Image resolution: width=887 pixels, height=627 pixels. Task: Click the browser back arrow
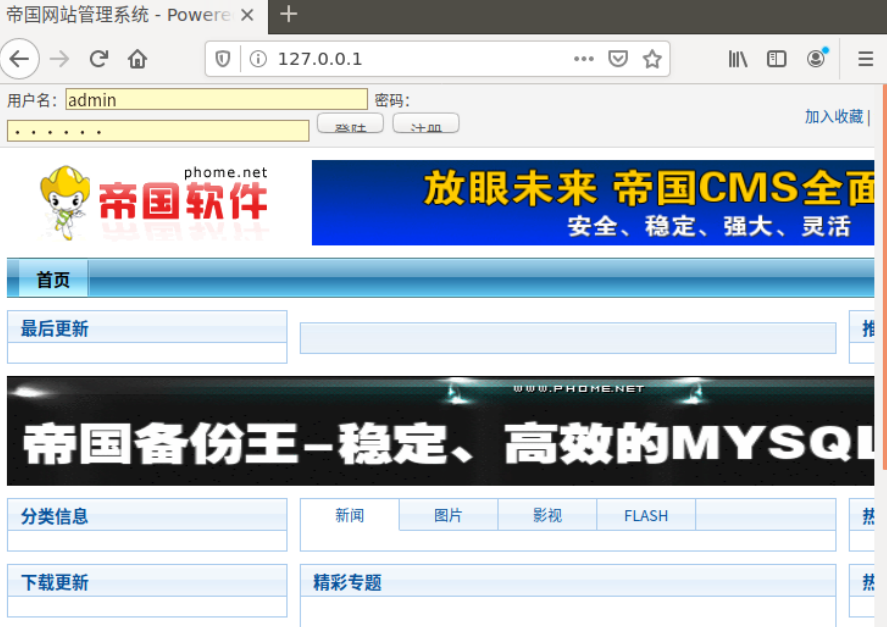(20, 59)
